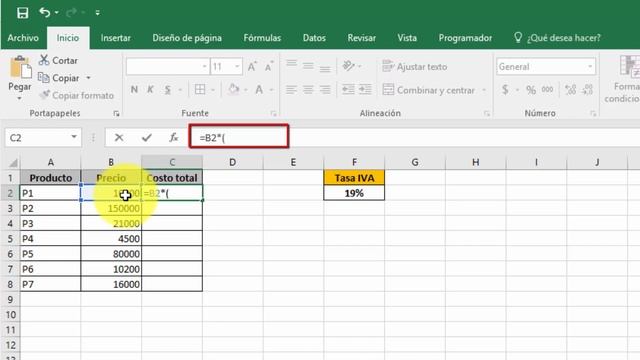Toggle bold (N) formatting

pyautogui.click(x=134, y=89)
